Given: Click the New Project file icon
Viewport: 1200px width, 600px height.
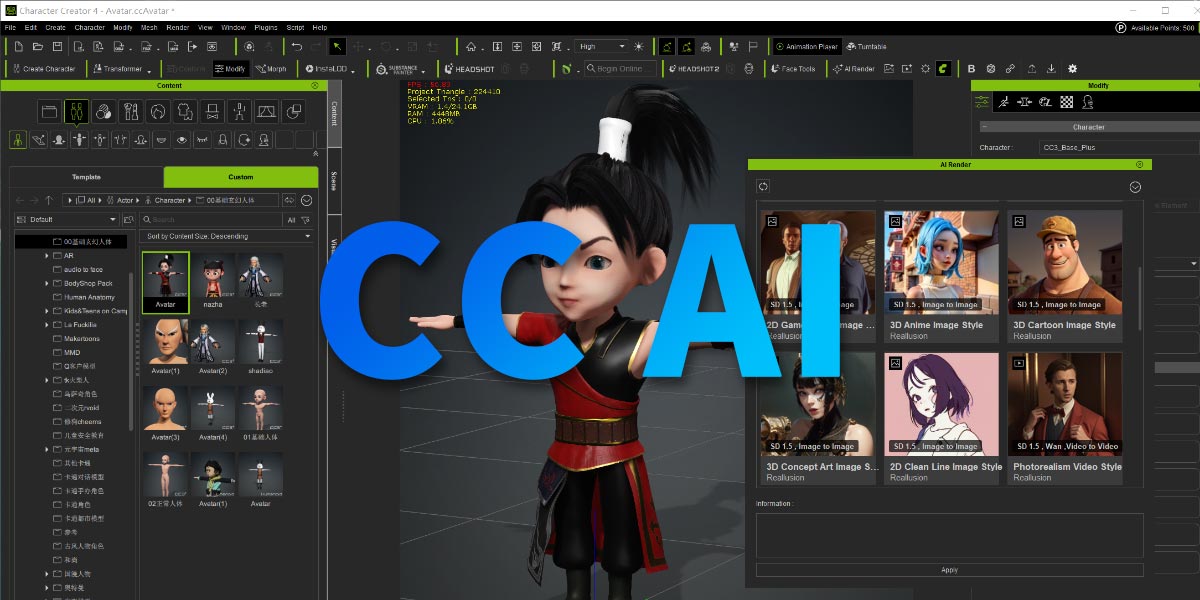Looking at the screenshot, I should point(19,46).
